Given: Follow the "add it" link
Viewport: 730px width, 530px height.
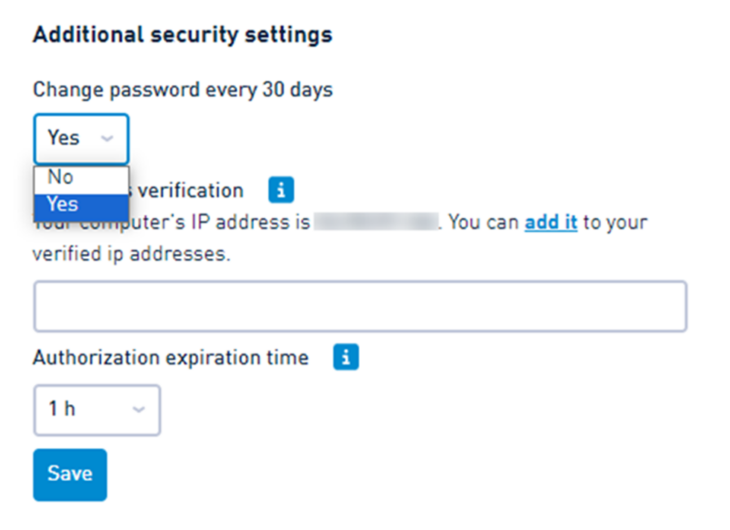Looking at the screenshot, I should [551, 222].
